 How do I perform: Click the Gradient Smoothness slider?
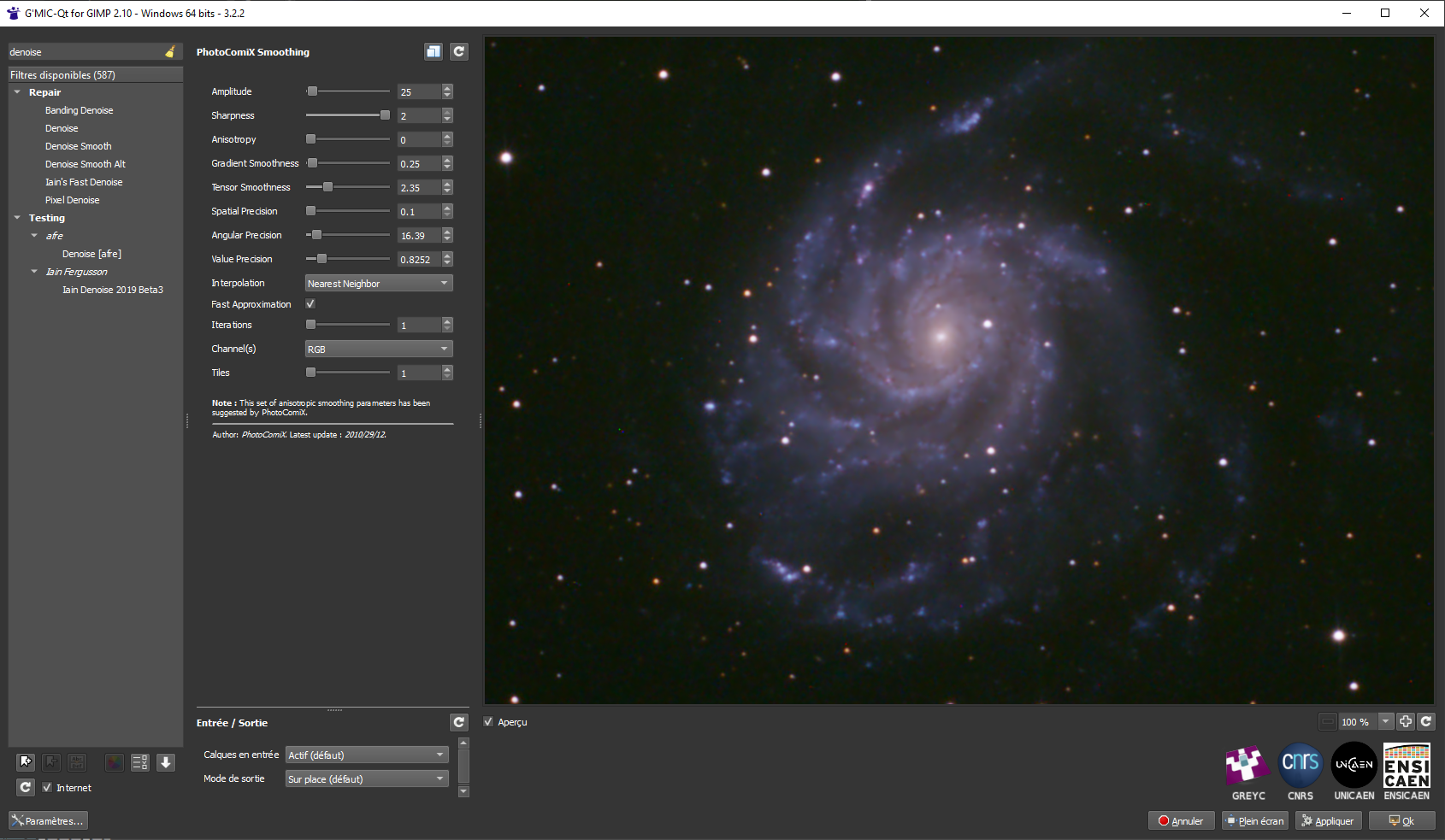(348, 163)
